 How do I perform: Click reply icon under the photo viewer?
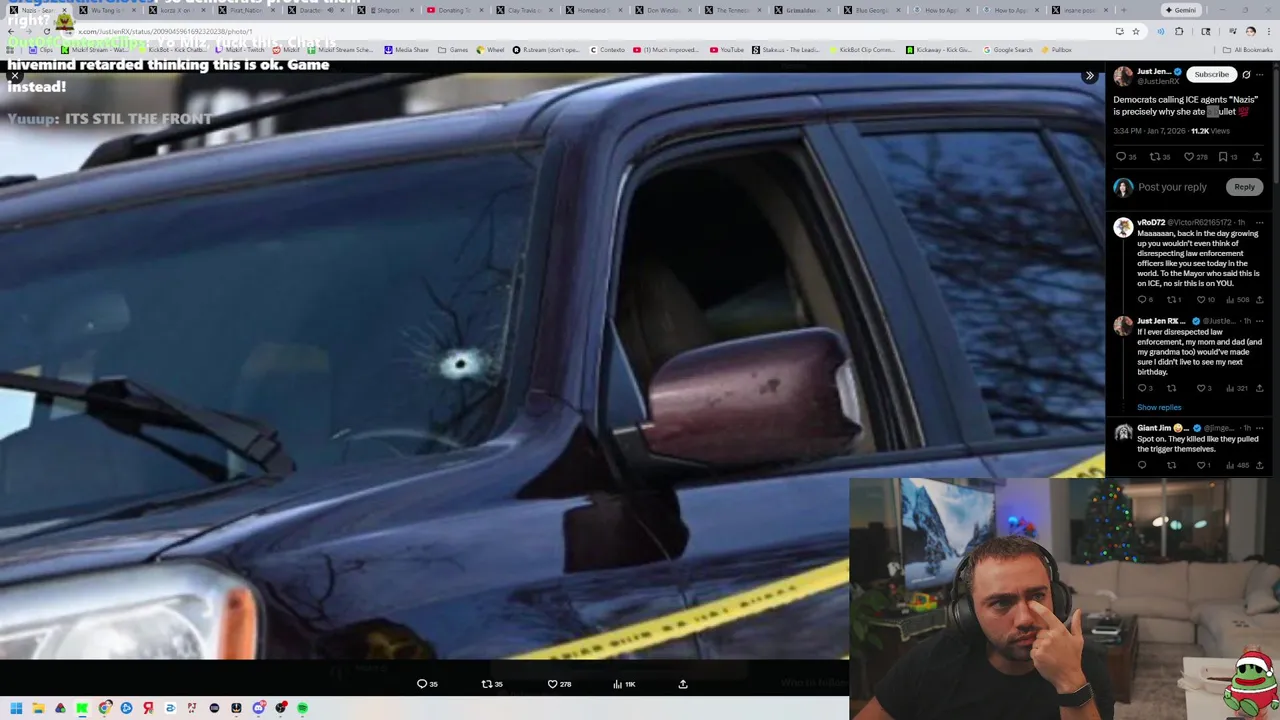422,684
